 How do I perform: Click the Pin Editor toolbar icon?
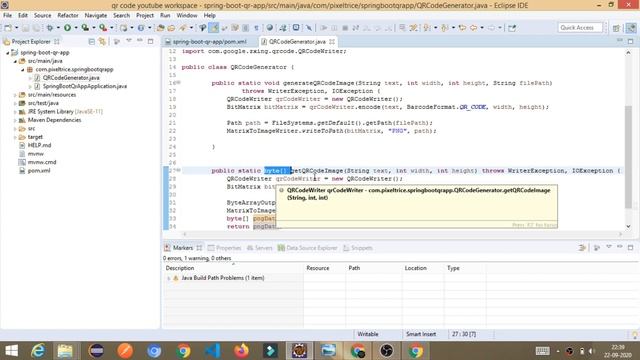click(x=512, y=28)
